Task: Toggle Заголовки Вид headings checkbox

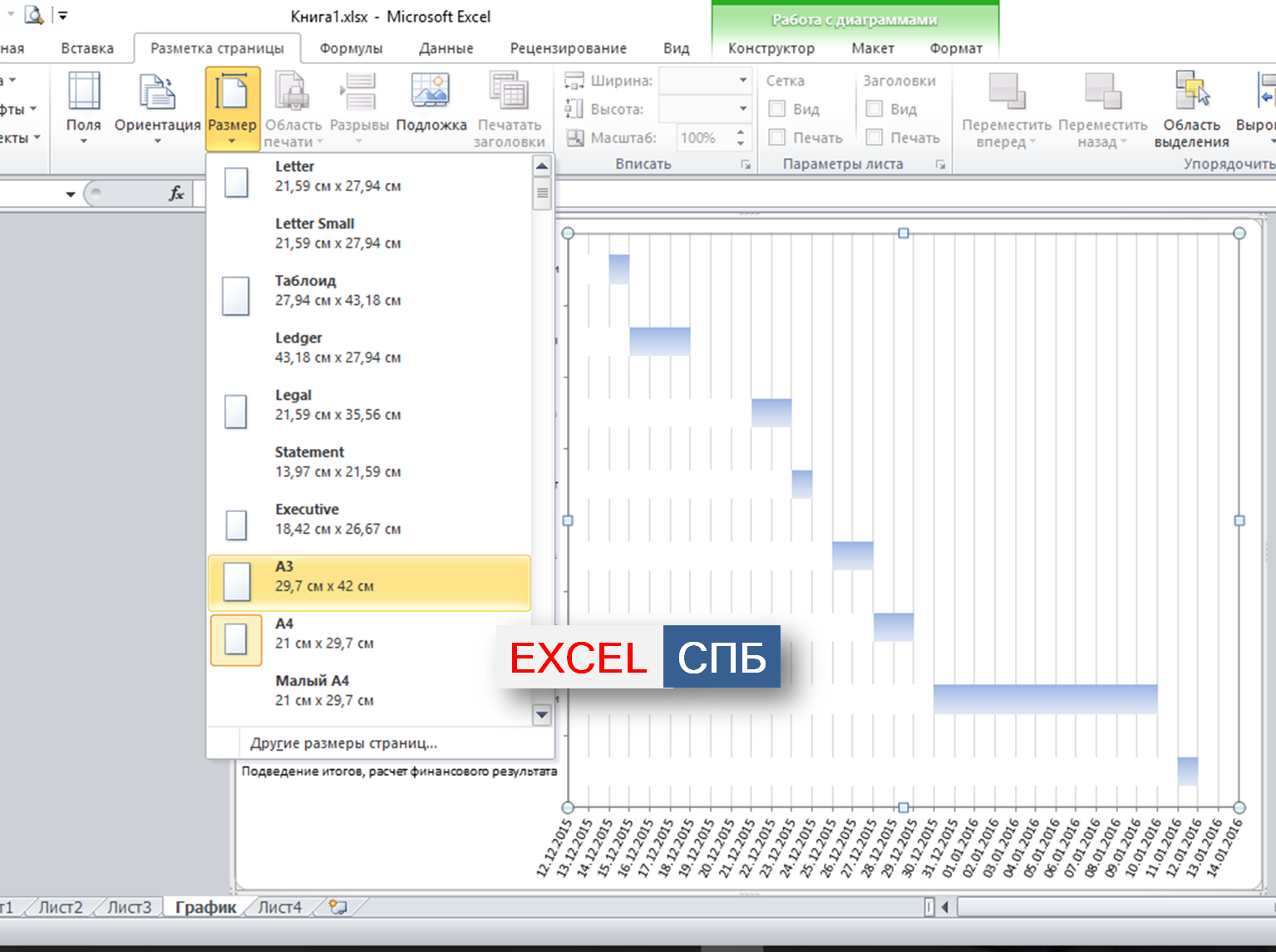Action: 874,109
